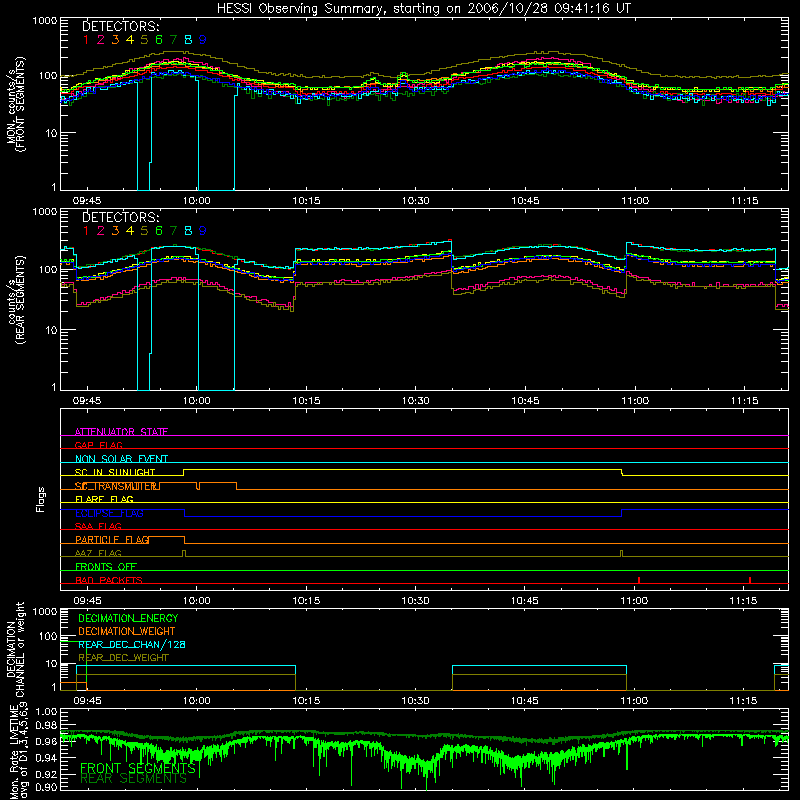Click the Flags y-axis title

pyautogui.click(x=41, y=499)
